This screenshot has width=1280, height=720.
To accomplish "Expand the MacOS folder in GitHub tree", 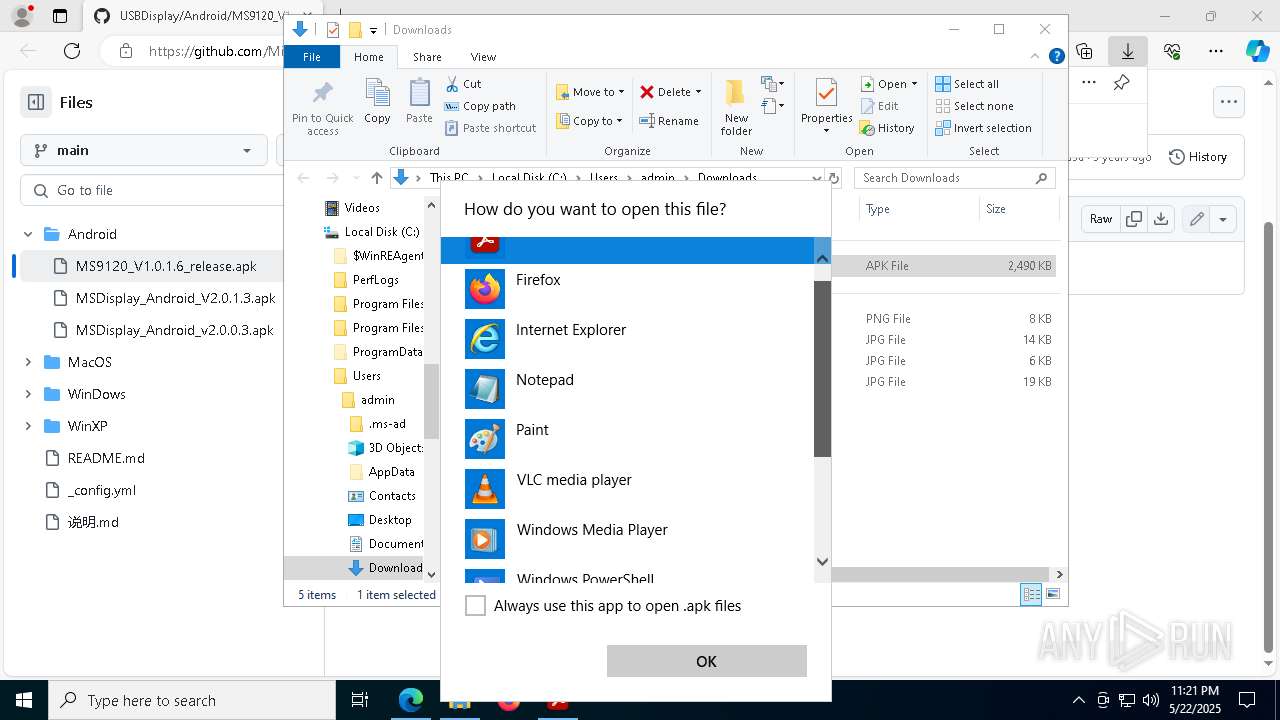I will click(x=28, y=362).
